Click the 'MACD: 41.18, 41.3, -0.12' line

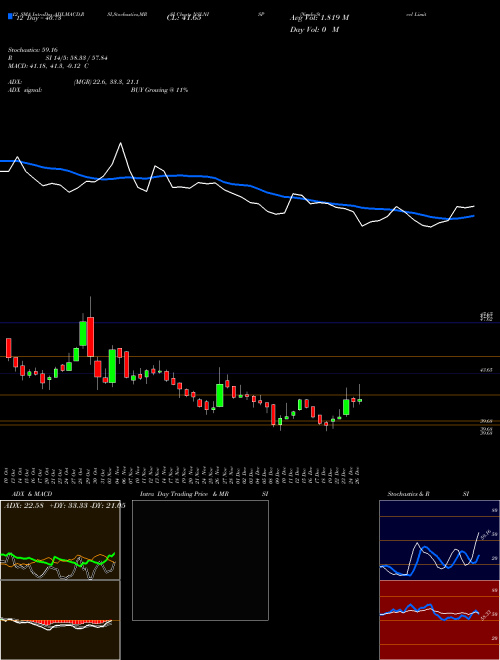[48, 66]
